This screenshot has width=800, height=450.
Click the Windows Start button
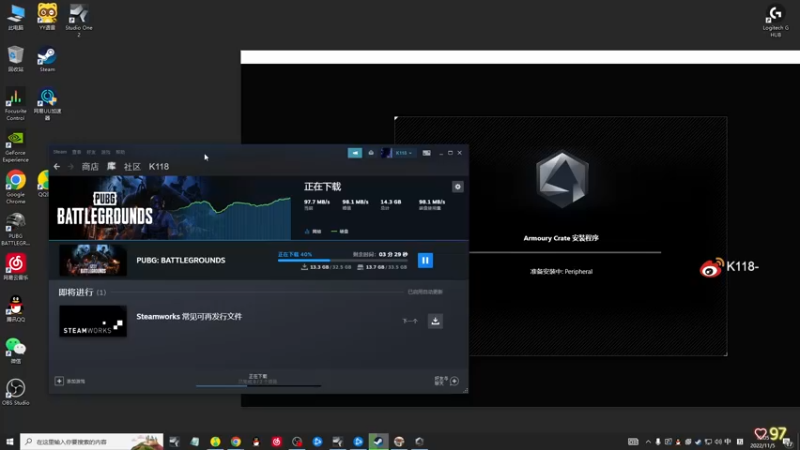pos(9,441)
